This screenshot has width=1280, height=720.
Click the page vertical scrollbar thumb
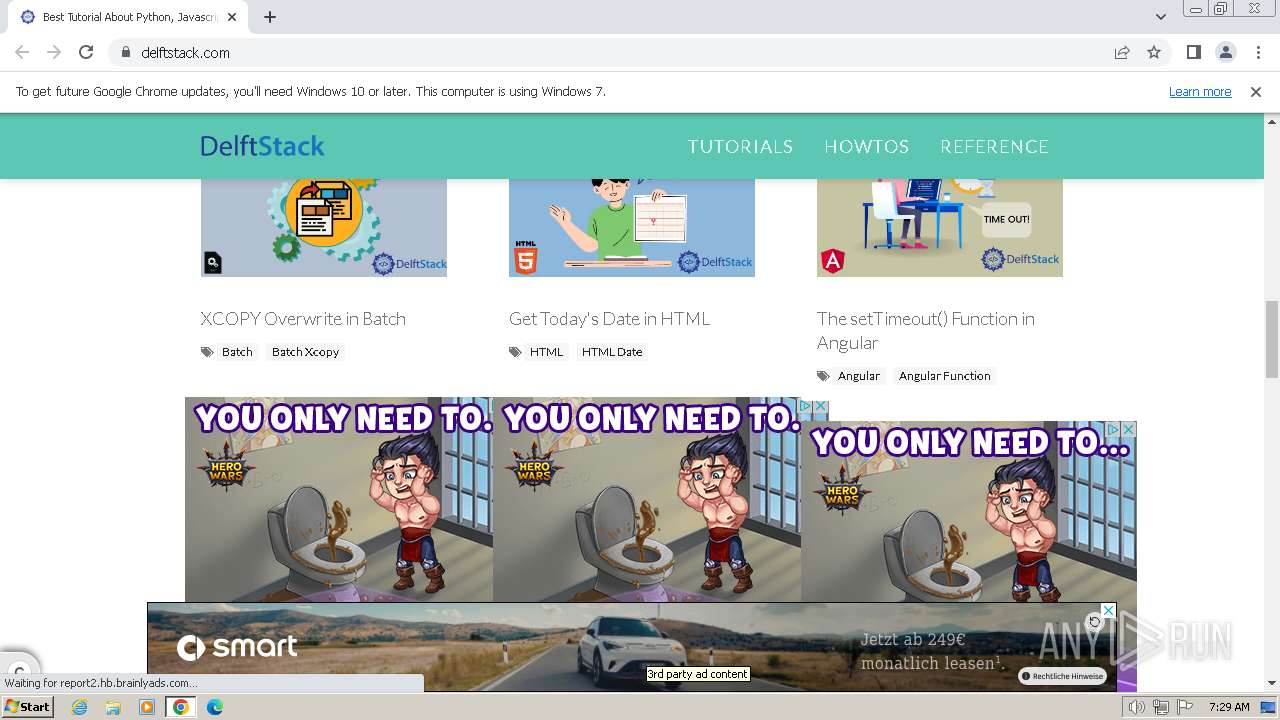(x=1272, y=339)
